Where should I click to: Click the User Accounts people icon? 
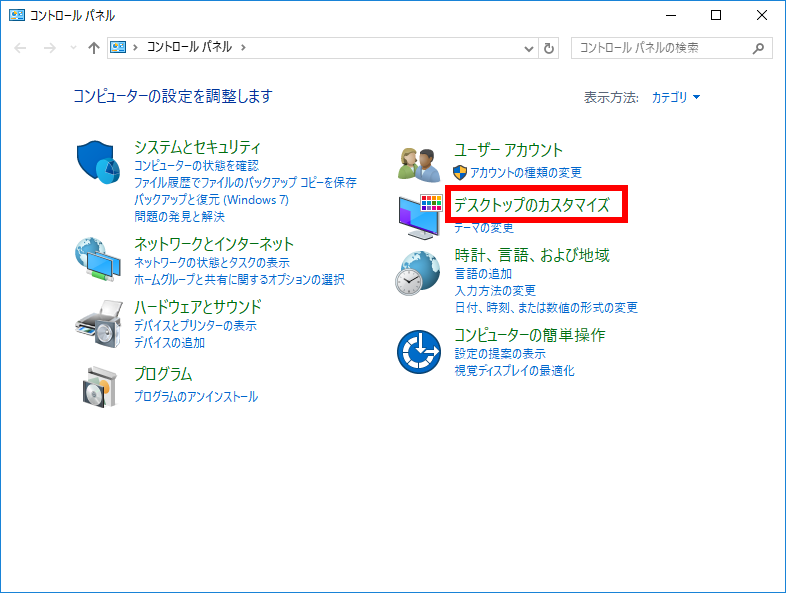[419, 164]
